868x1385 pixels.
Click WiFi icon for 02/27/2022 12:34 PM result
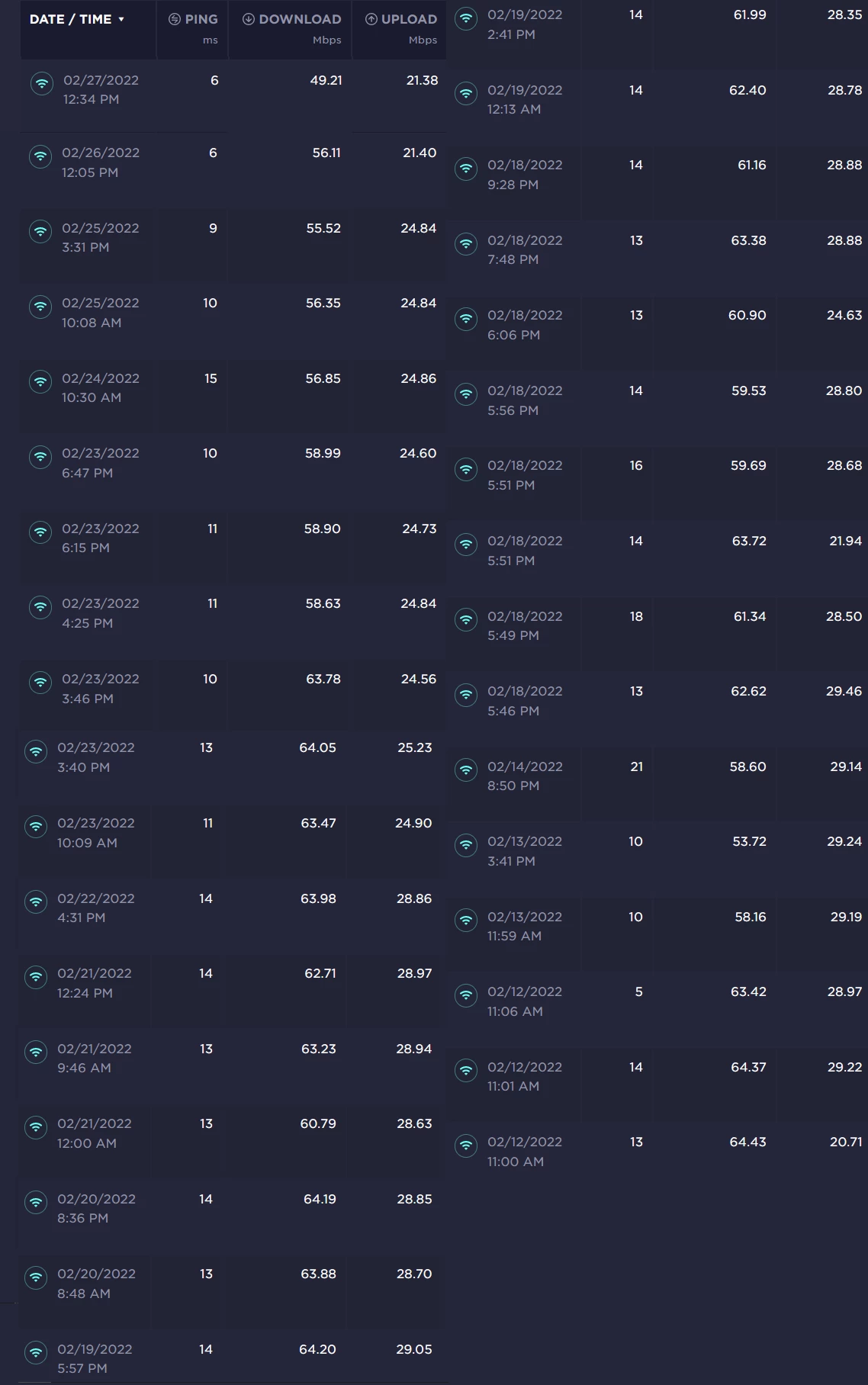[41, 83]
